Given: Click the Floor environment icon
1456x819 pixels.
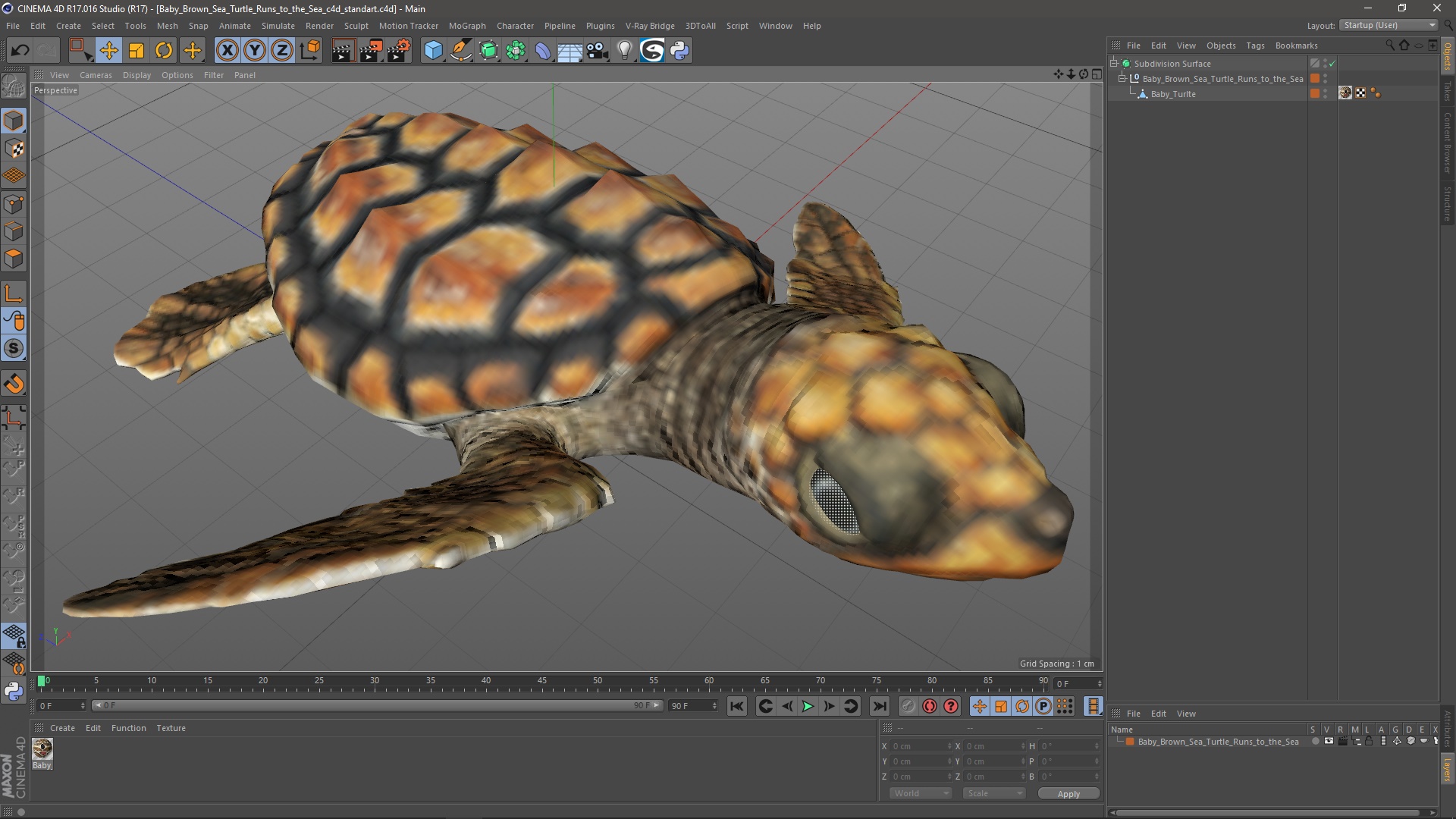Looking at the screenshot, I should [x=570, y=51].
